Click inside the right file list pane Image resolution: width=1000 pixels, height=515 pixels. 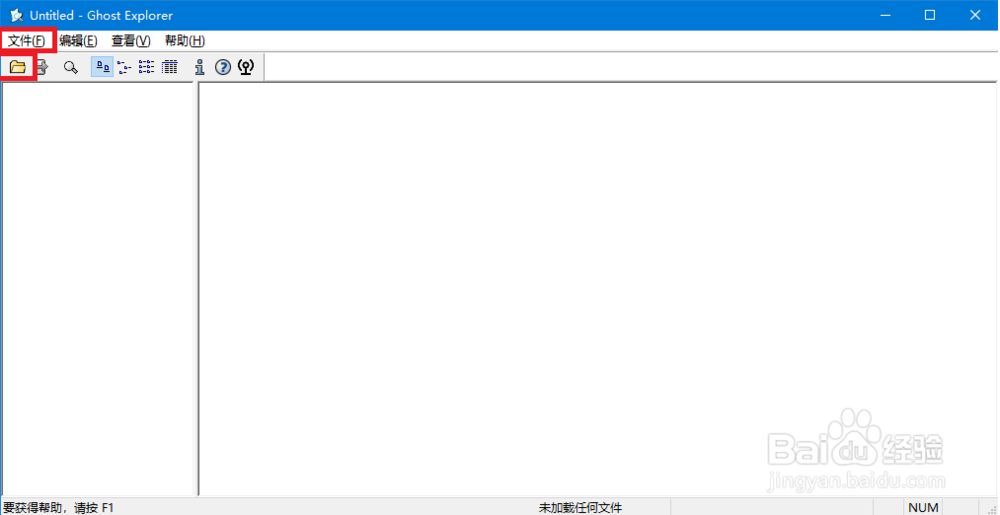(x=598, y=289)
